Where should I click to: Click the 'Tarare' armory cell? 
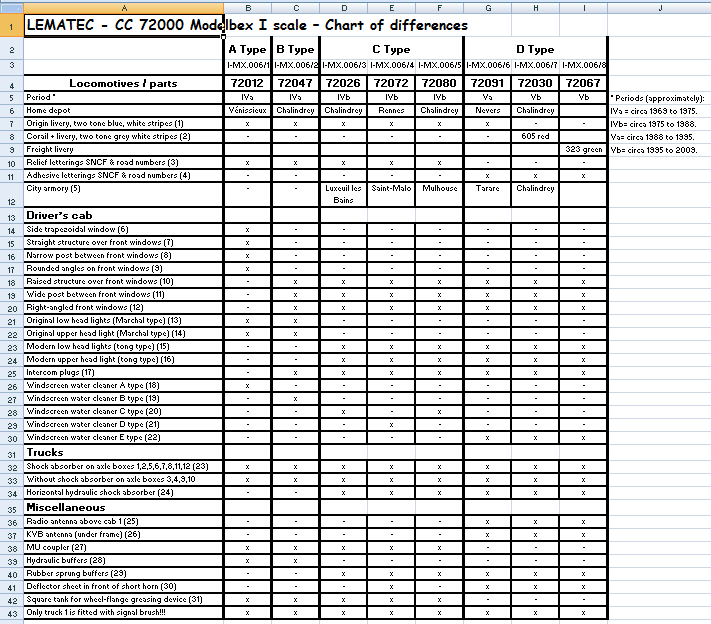[487, 194]
